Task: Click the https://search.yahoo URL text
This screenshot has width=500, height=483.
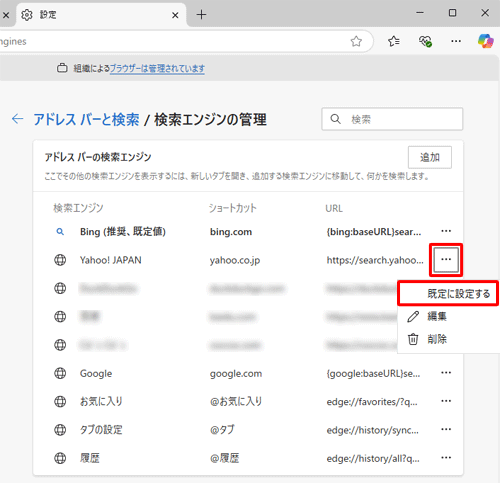Action: click(375, 260)
